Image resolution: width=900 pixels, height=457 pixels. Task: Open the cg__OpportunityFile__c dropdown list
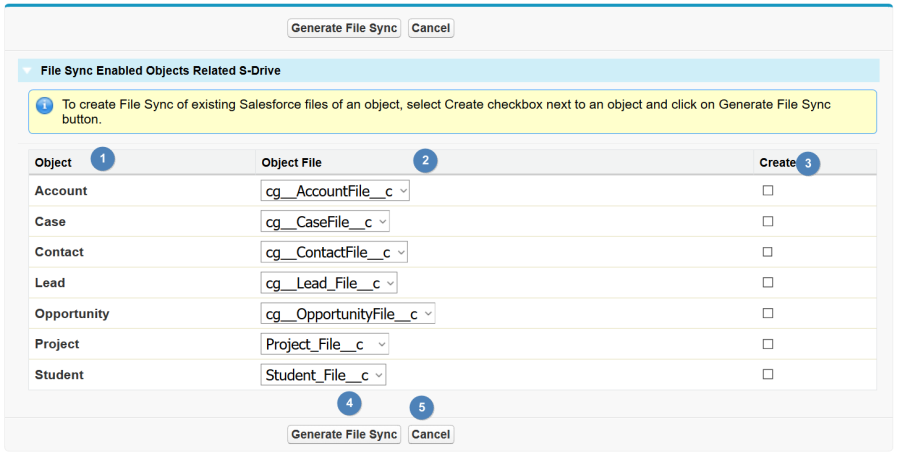(x=348, y=314)
